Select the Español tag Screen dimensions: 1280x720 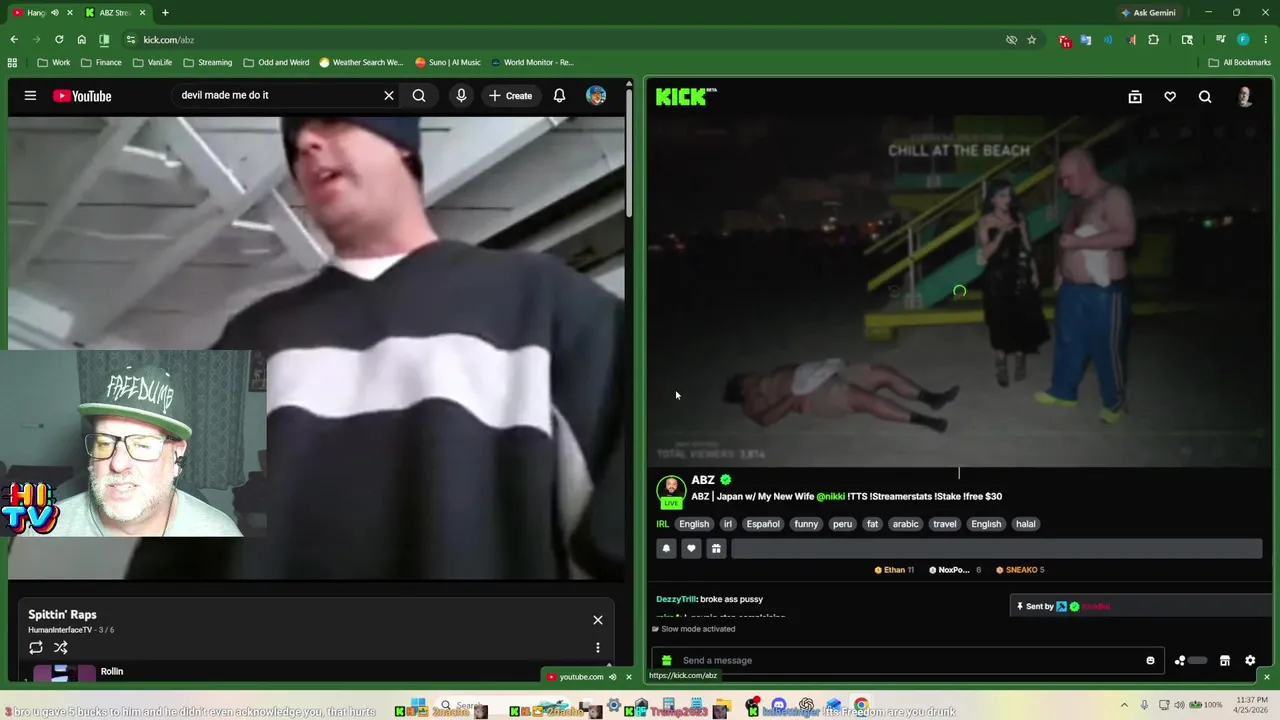[x=763, y=524]
